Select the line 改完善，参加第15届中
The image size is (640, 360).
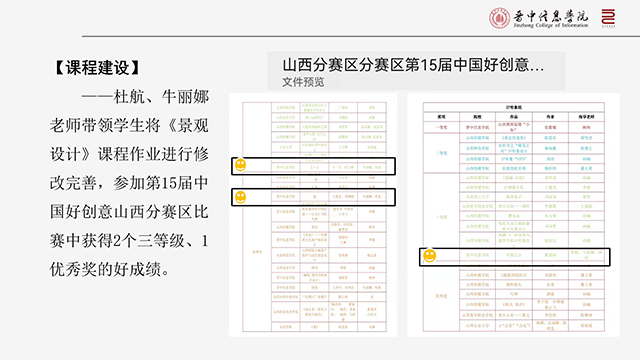click(x=129, y=183)
